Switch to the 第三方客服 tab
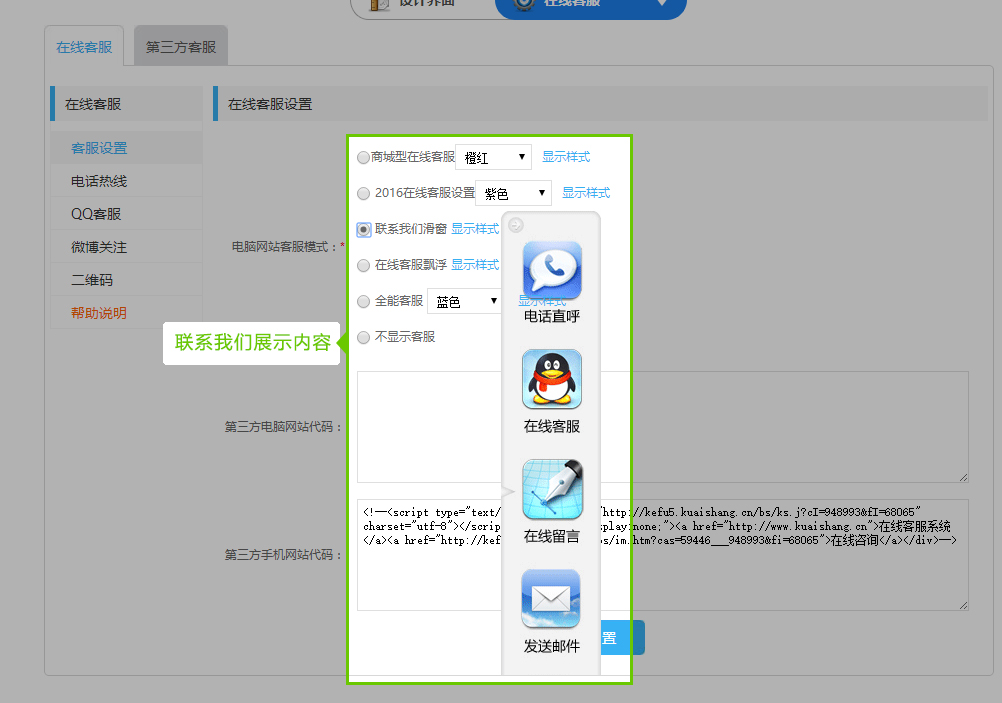 click(x=181, y=47)
